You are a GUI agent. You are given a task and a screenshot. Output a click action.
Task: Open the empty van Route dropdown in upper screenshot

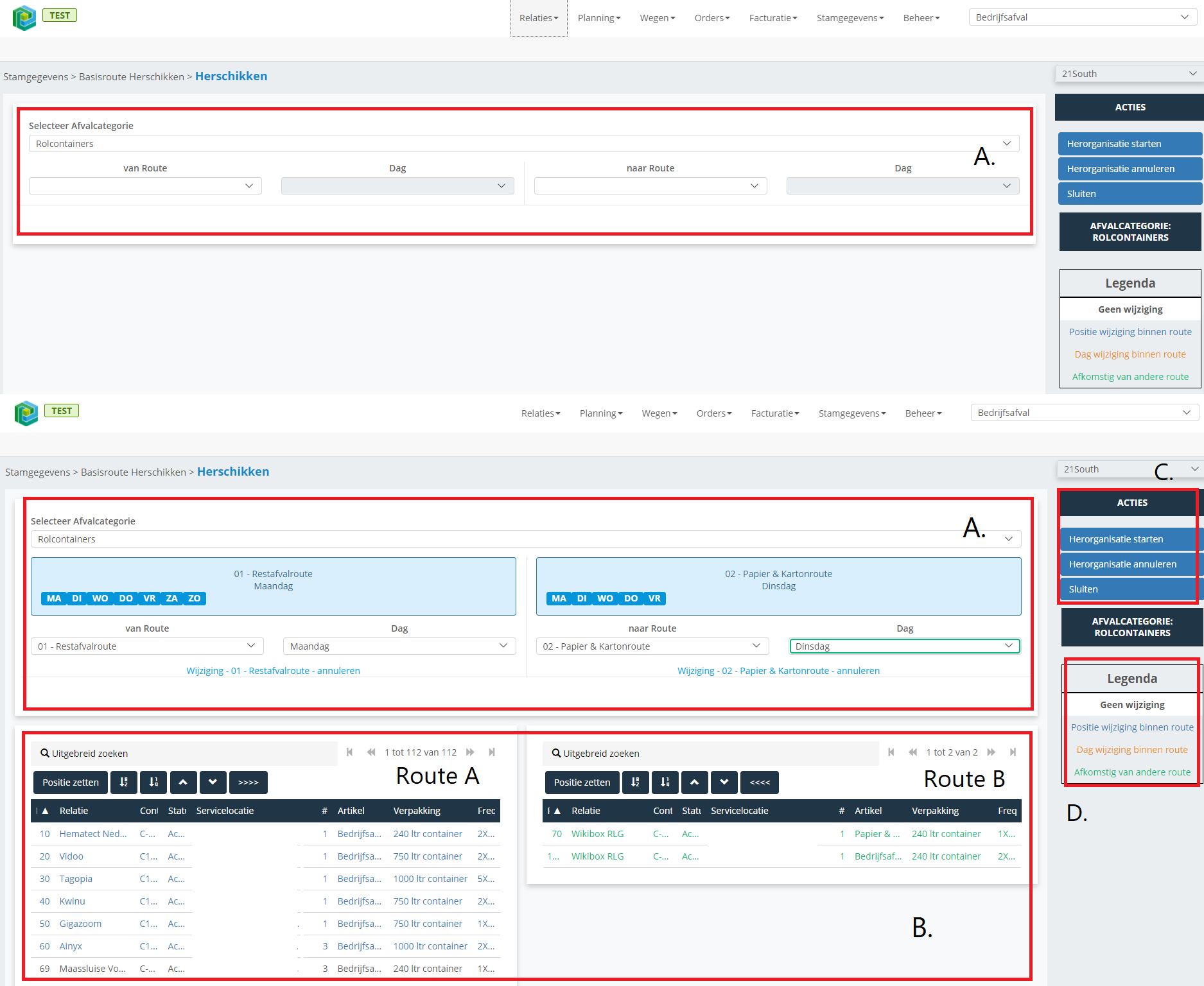pos(145,186)
